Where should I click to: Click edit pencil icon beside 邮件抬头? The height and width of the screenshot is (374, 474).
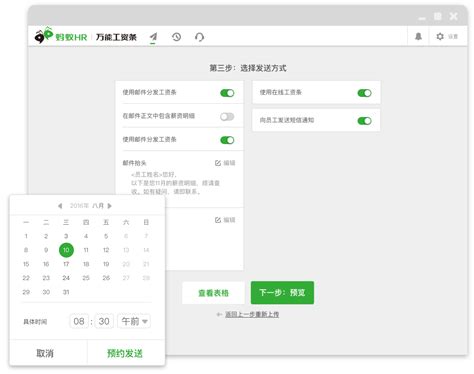218,163
